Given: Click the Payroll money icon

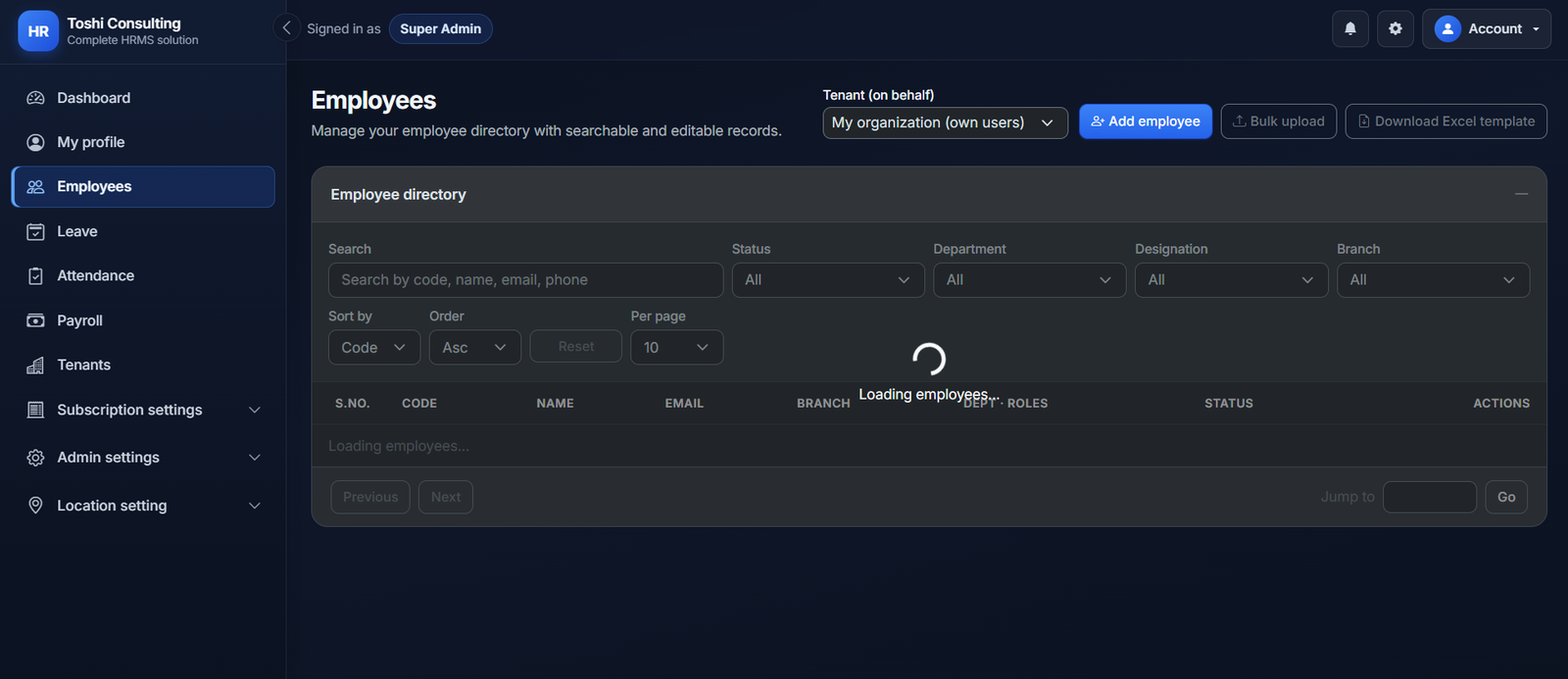Looking at the screenshot, I should [x=35, y=320].
